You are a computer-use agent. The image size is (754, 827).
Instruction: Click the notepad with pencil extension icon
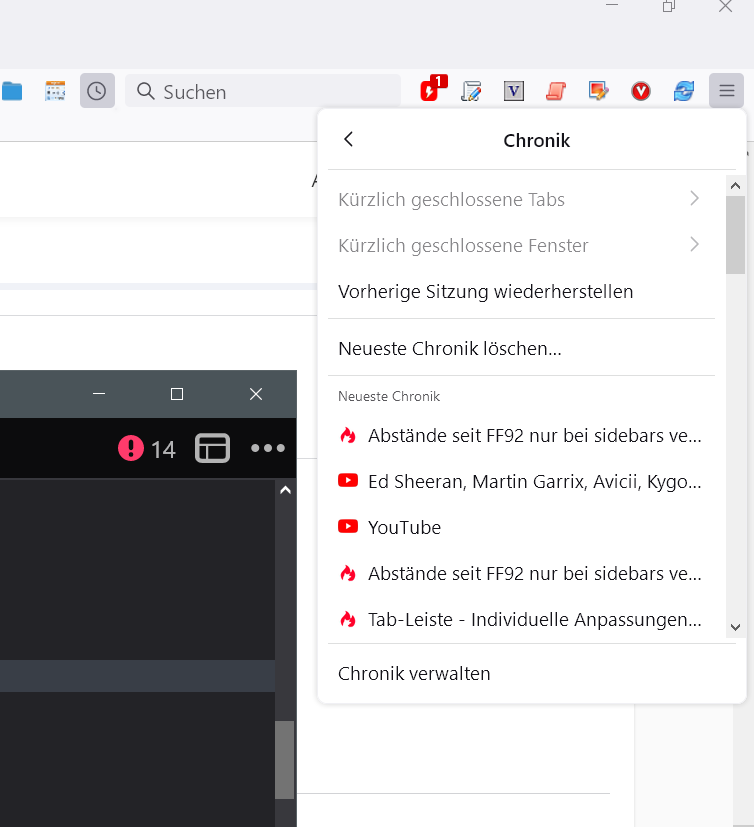coord(471,91)
